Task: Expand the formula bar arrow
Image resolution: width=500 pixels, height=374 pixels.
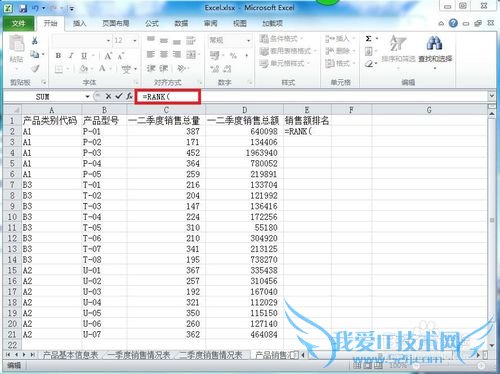Action: (492, 96)
